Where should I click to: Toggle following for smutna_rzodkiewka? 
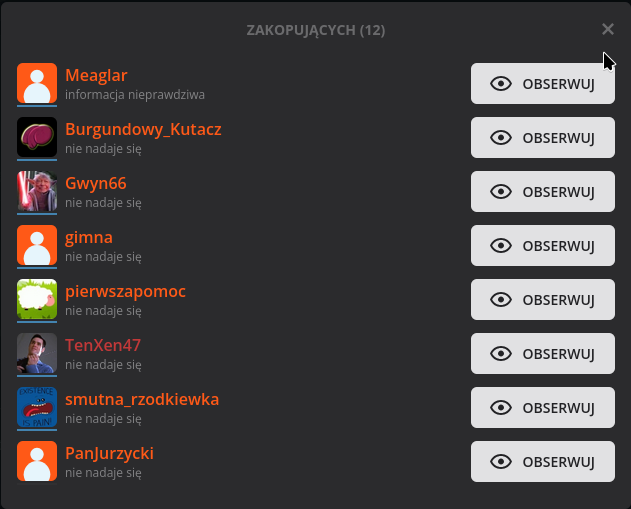click(x=542, y=408)
